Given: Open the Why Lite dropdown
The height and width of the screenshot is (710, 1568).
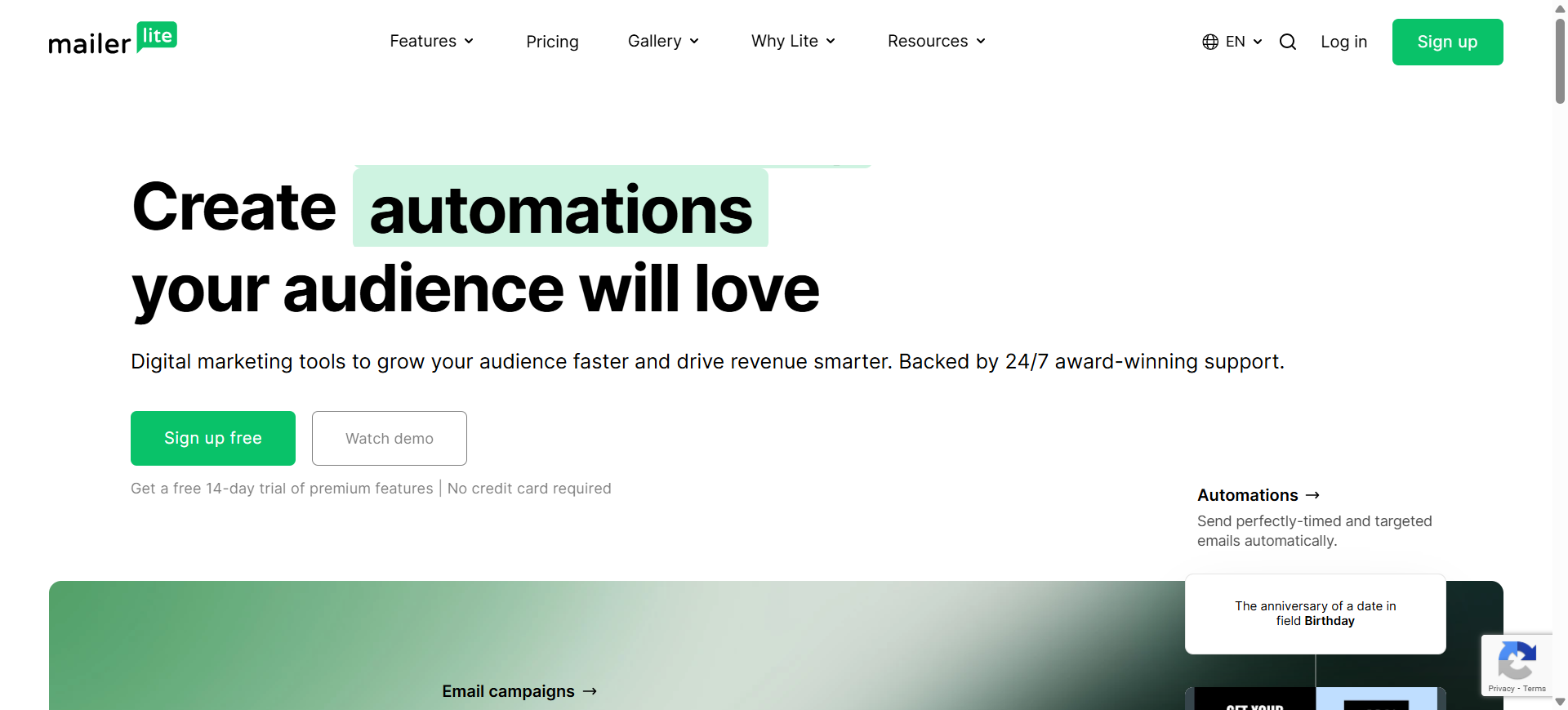Looking at the screenshot, I should [793, 41].
